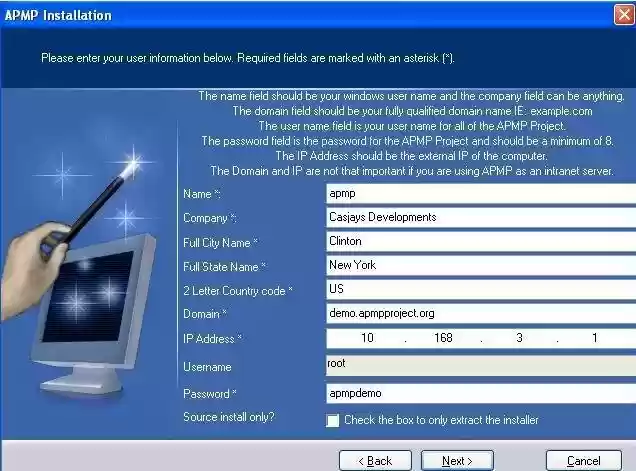Click the help line about password minimum of 8
The image size is (636, 471).
(408, 141)
